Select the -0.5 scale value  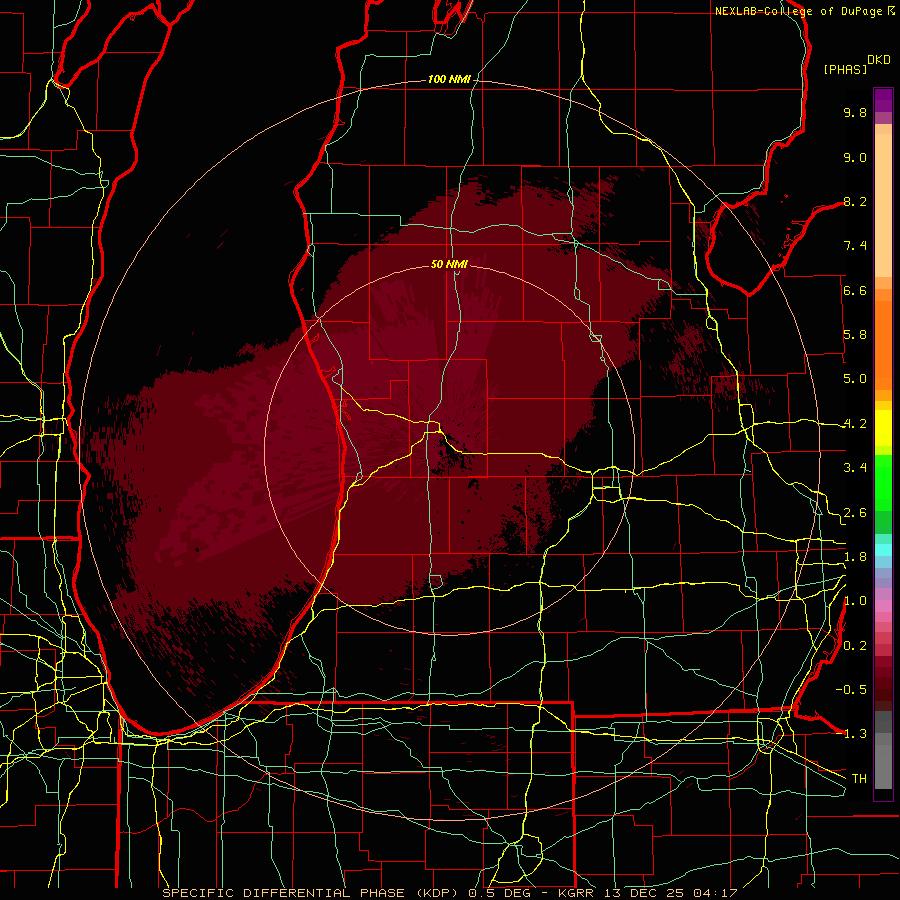(x=851, y=690)
